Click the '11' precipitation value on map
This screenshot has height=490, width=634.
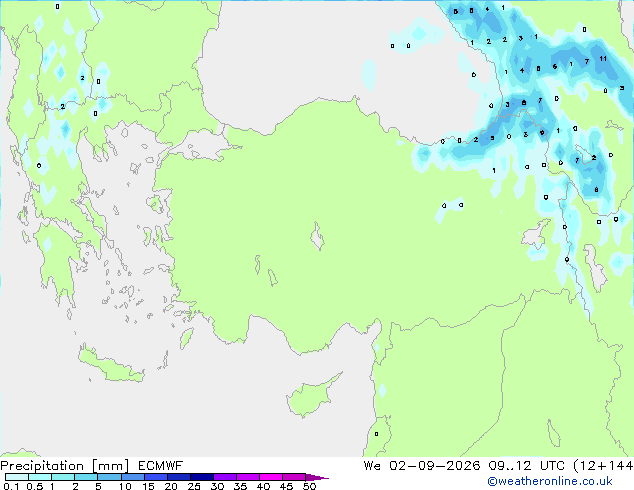click(603, 59)
